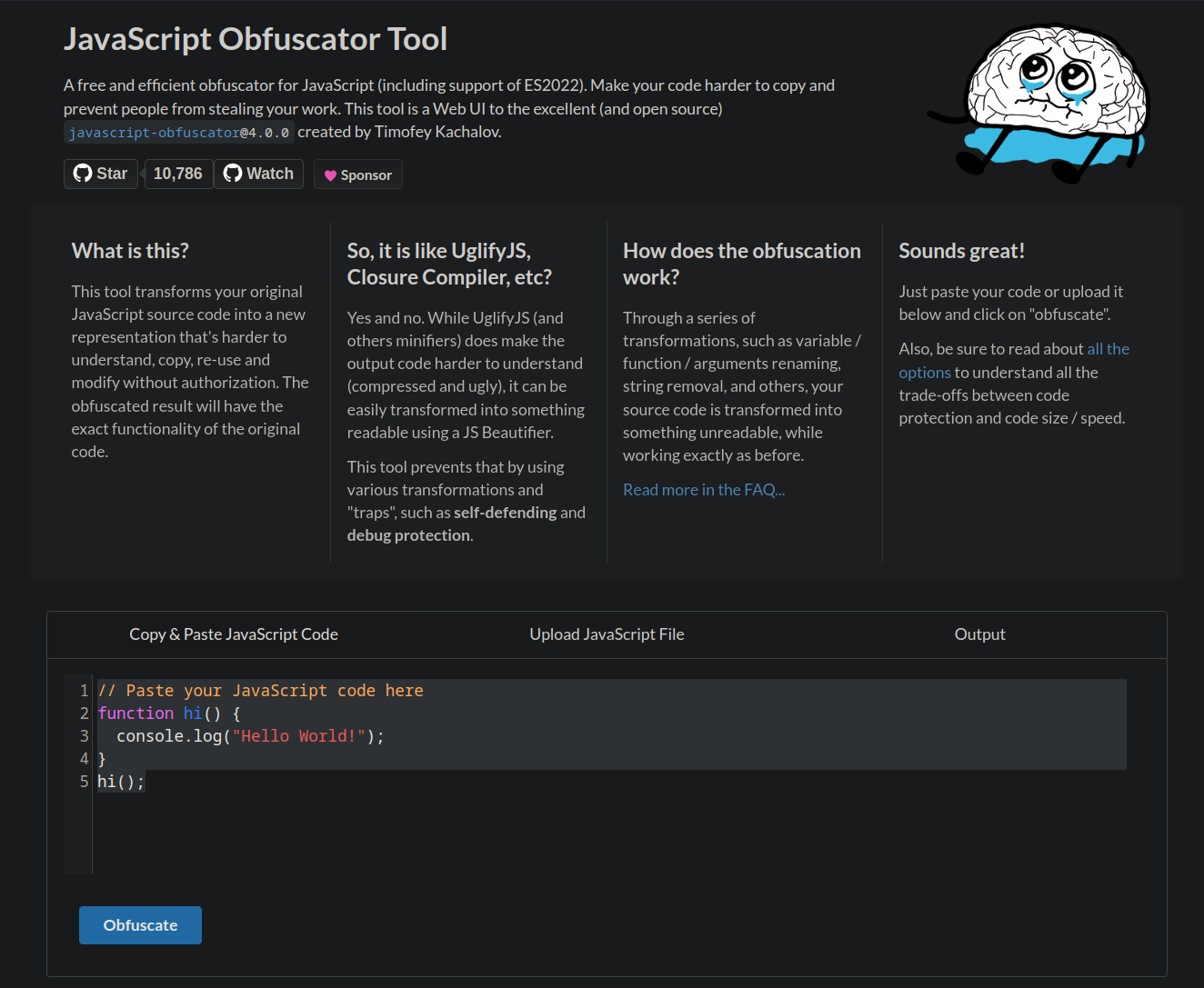Image resolution: width=1204 pixels, height=988 pixels.
Task: Switch to Copy & Paste JavaScript Code tab
Action: [x=234, y=634]
